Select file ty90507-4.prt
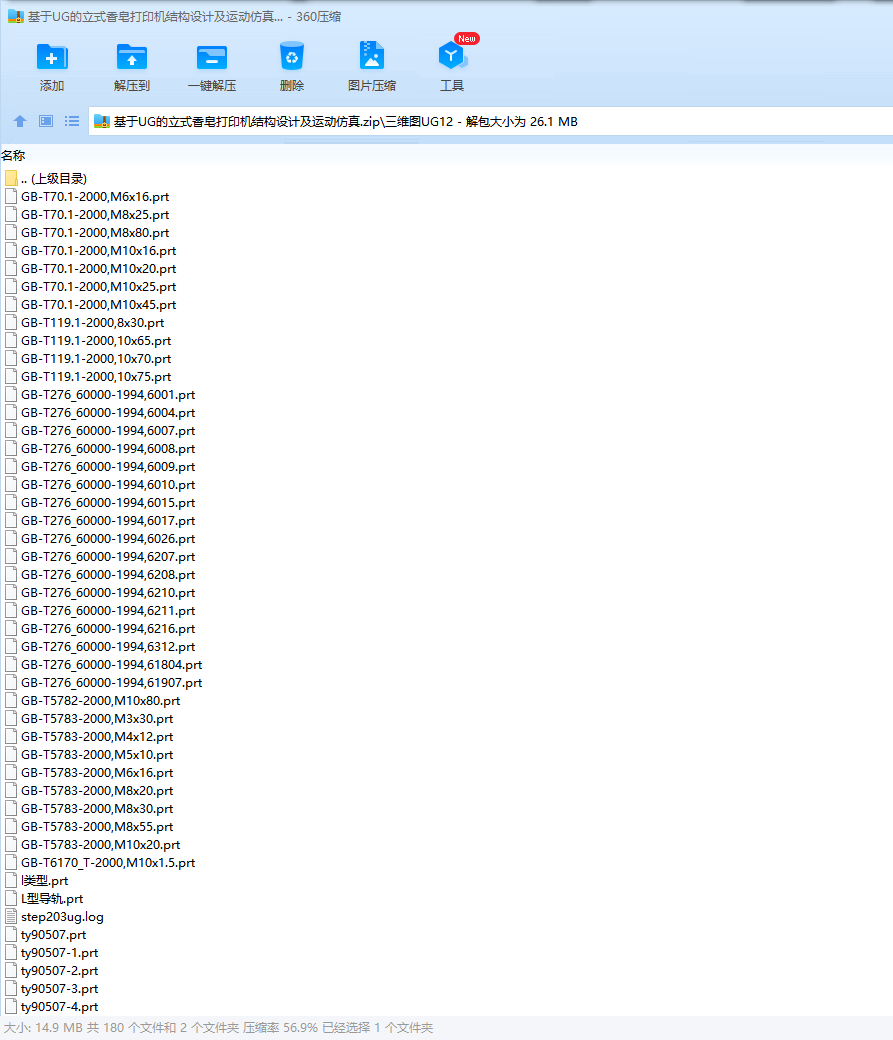This screenshot has width=893, height=1040. 60,1007
